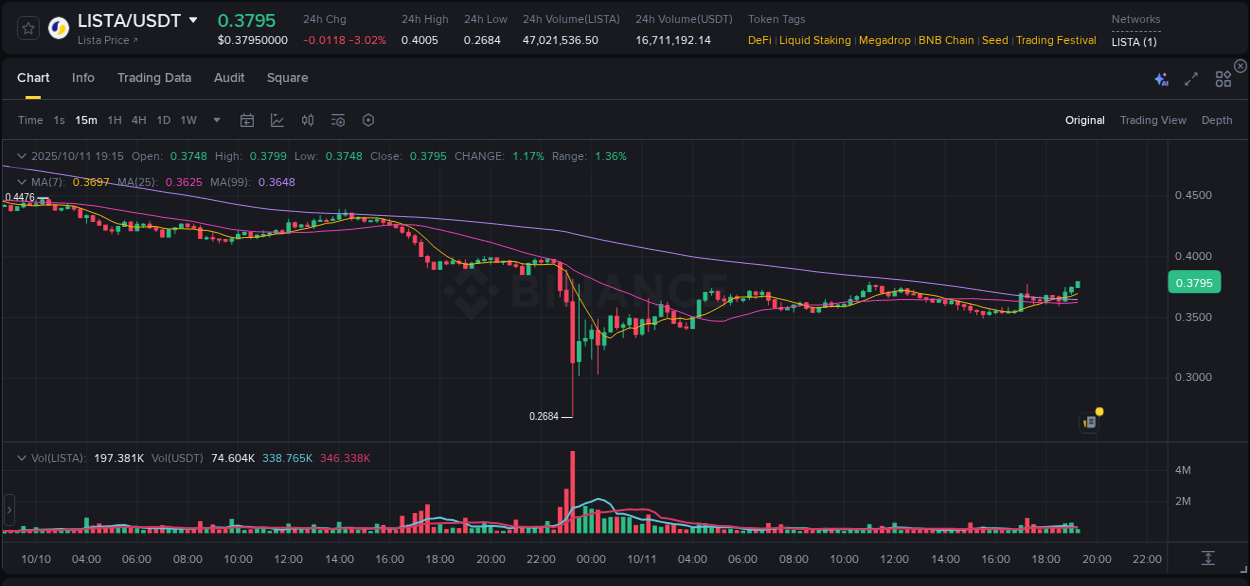Select the 1H timeframe

point(113,120)
